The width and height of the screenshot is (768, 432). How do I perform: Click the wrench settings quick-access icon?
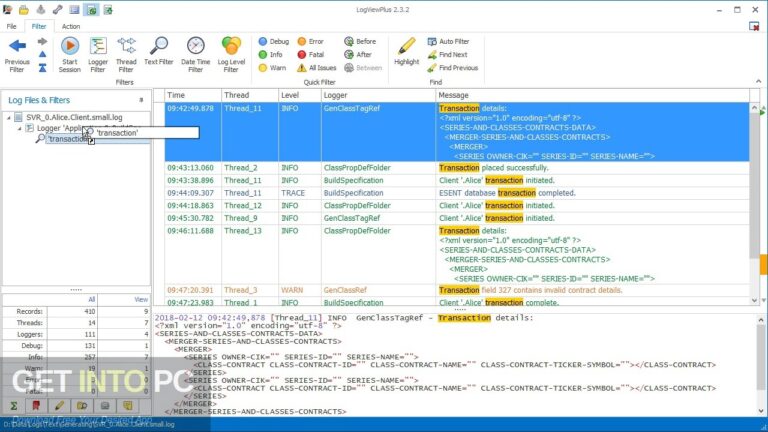[x=57, y=10]
